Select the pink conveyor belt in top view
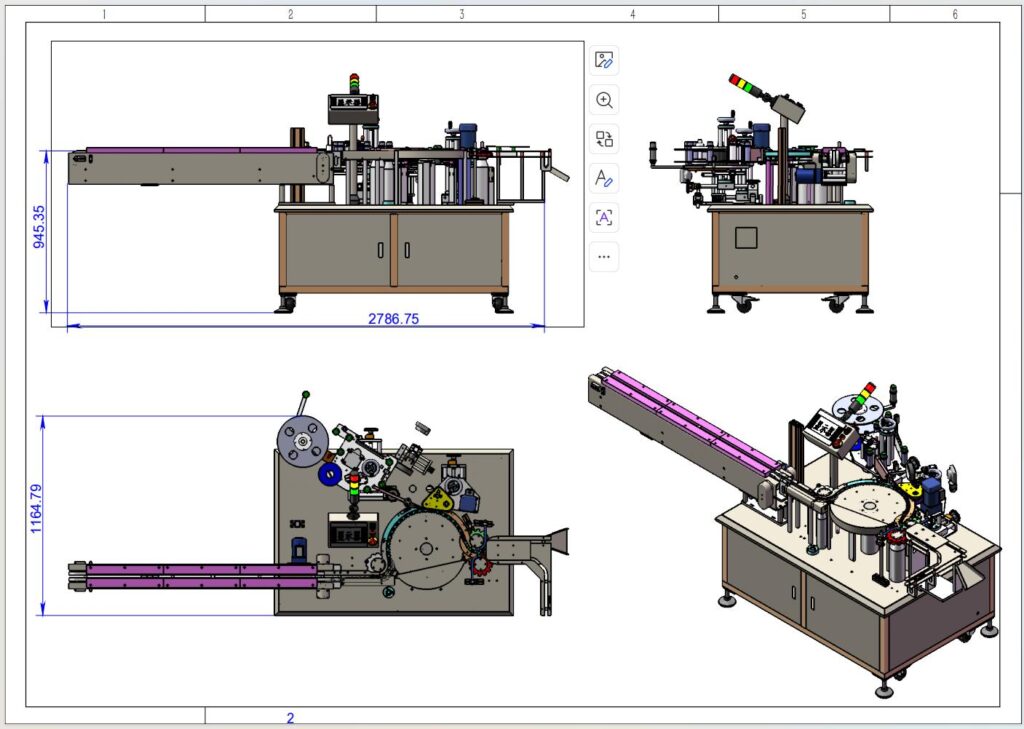 pyautogui.click(x=180, y=570)
